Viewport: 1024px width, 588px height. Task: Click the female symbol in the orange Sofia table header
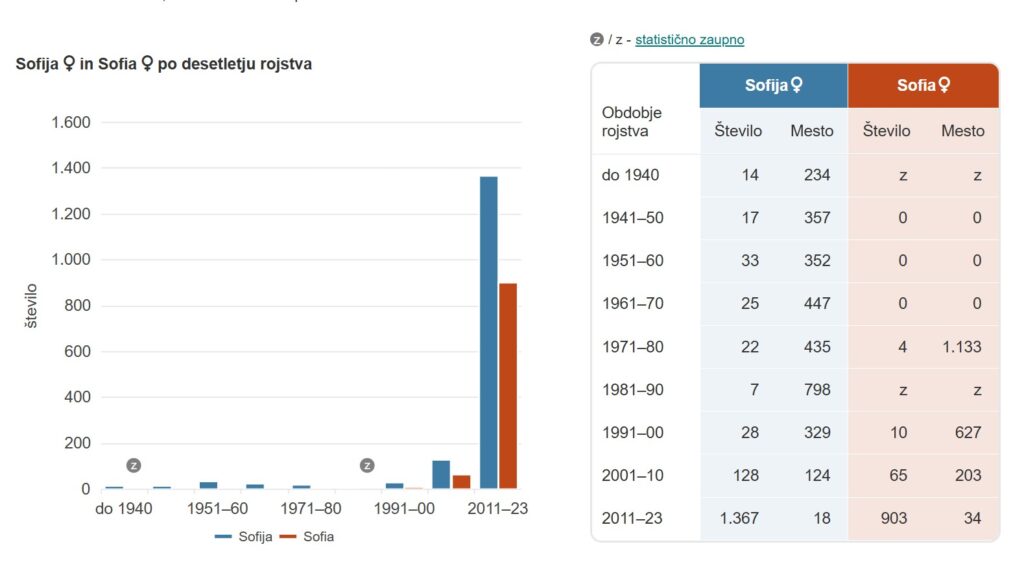[x=944, y=86]
